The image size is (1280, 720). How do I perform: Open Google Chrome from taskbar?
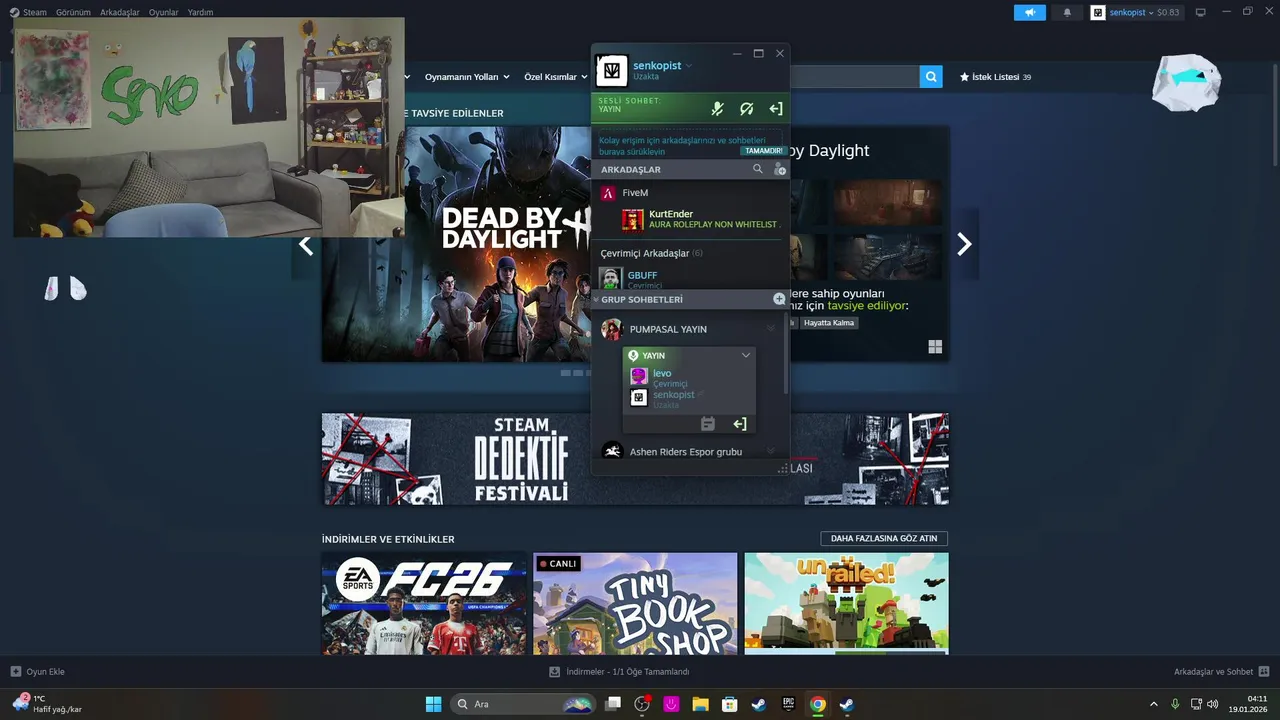click(818, 704)
